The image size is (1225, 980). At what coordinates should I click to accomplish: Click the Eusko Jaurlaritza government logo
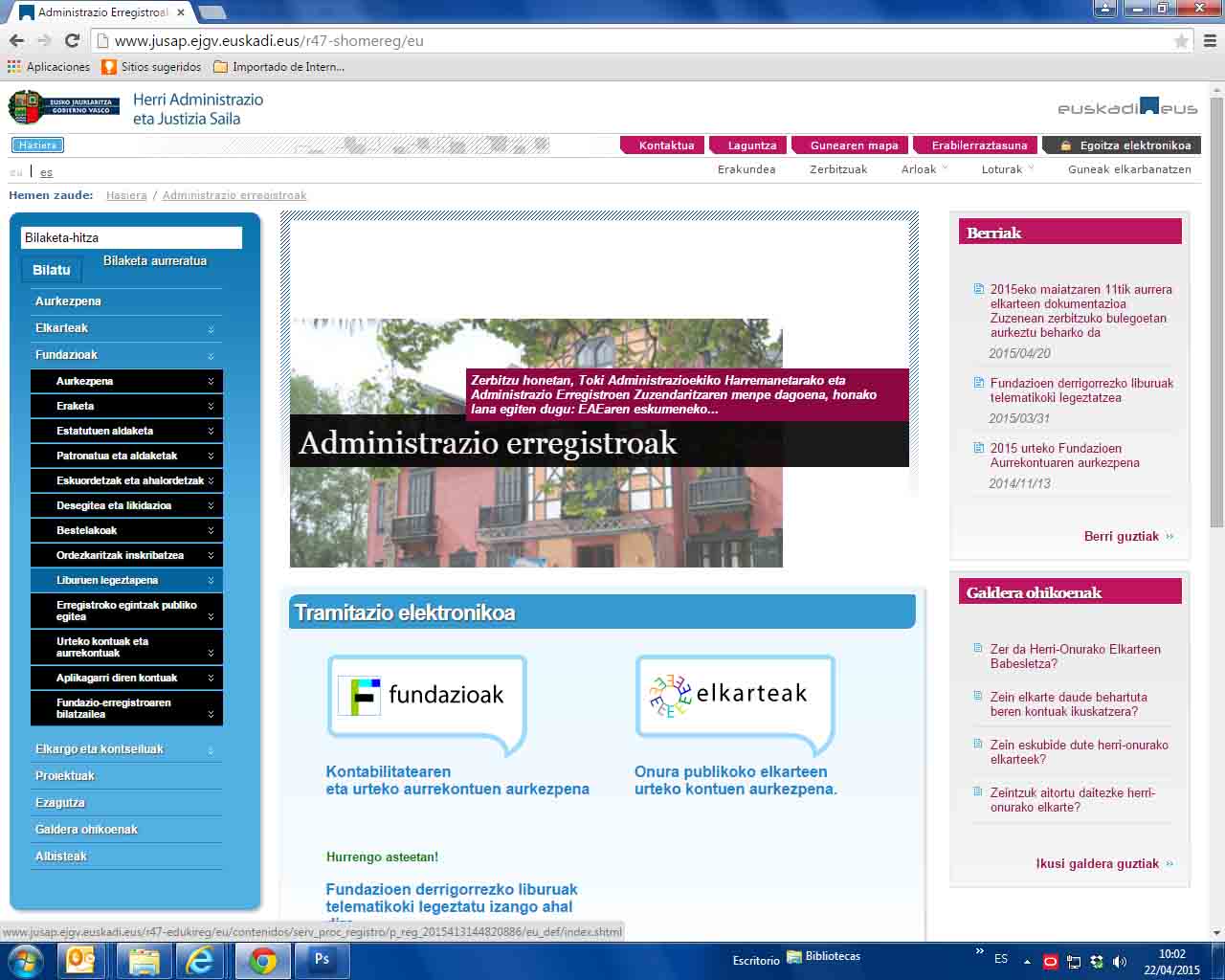pos(63,107)
